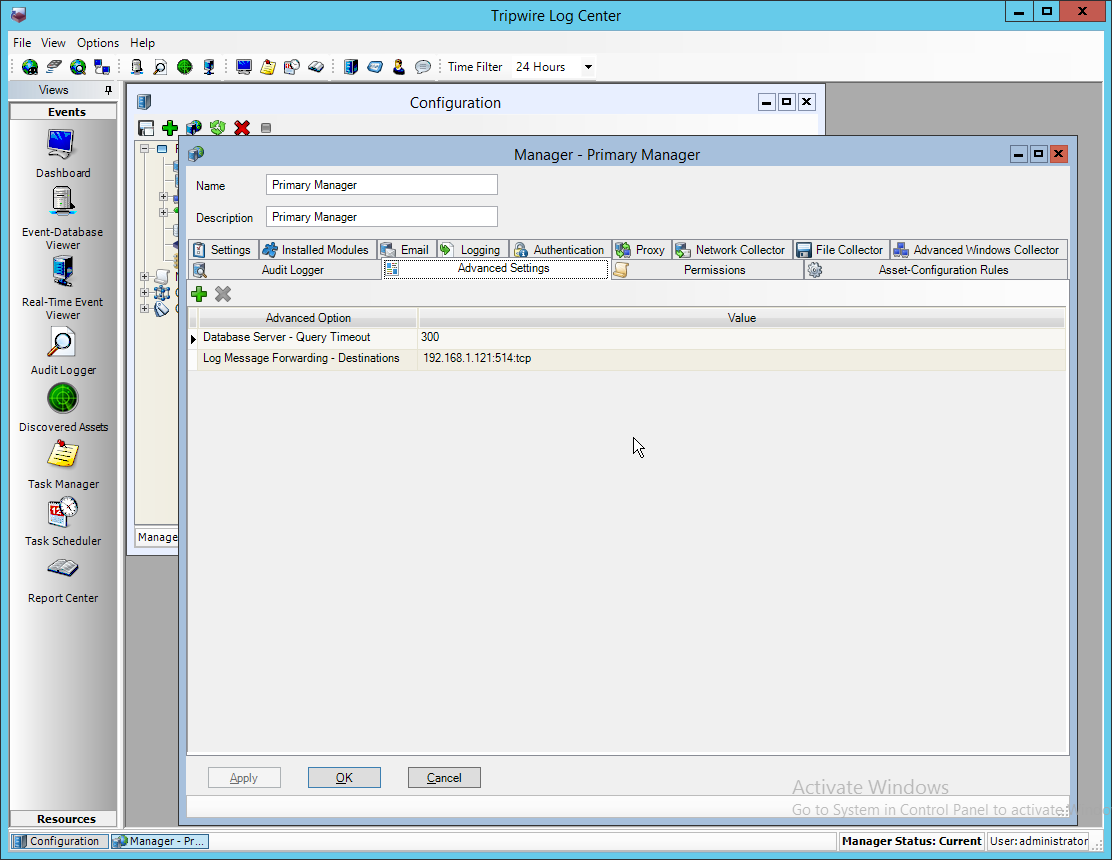The width and height of the screenshot is (1112, 860).
Task: Open the View menu
Action: 53,43
